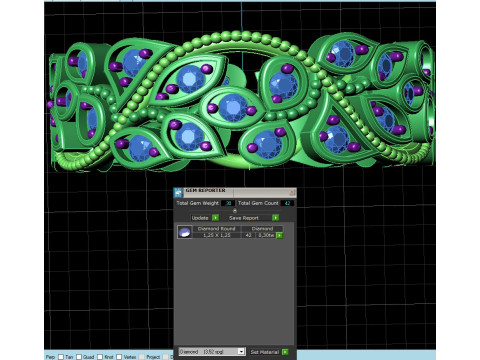Collapse the Gem Reporter summary with the minus toggle
The width and height of the screenshot is (480, 360).
(x=235, y=211)
